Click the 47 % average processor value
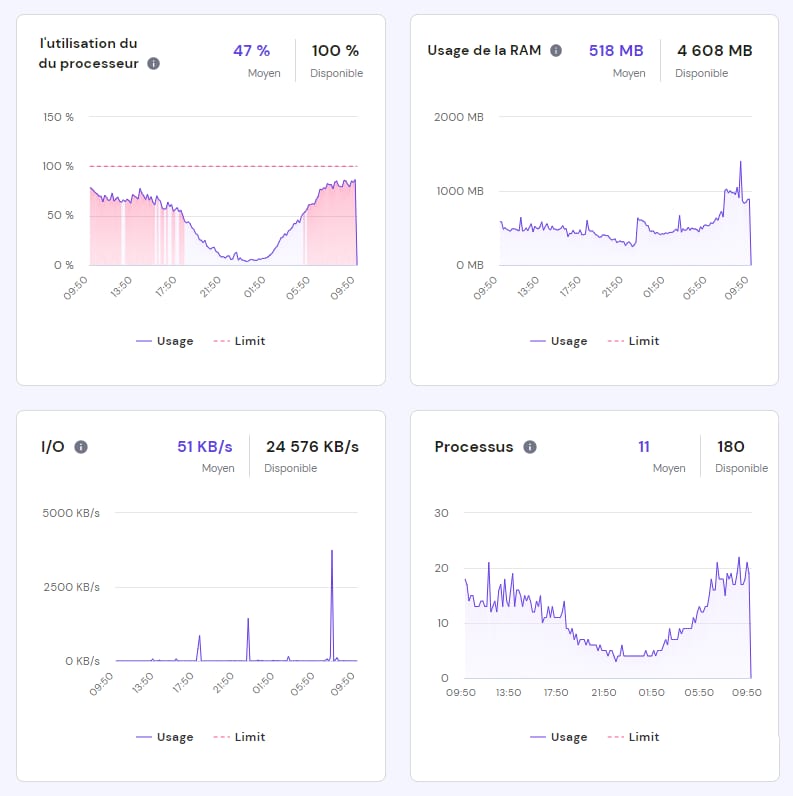This screenshot has width=793, height=796. [x=251, y=50]
